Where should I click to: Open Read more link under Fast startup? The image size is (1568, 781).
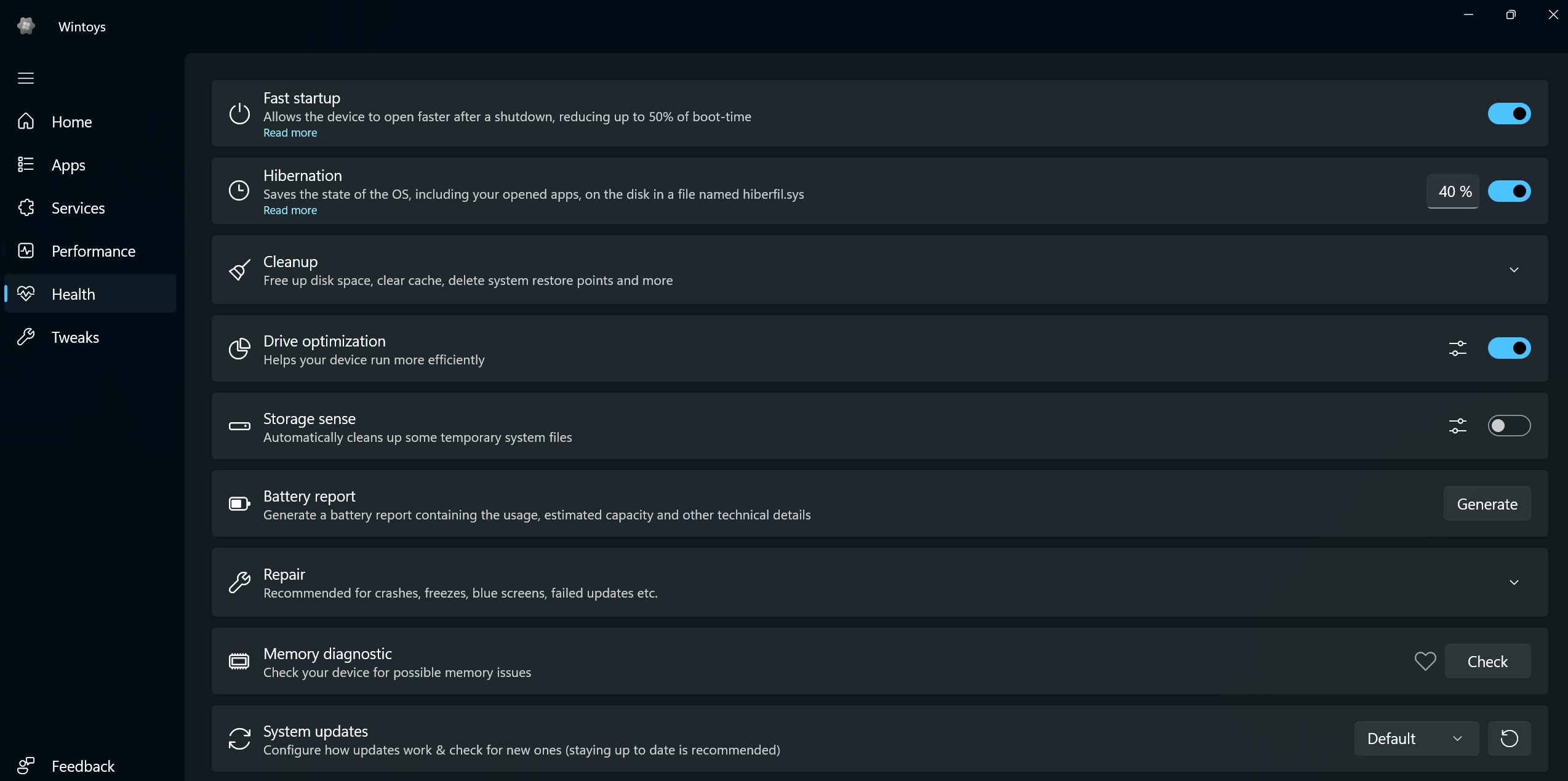coord(290,133)
